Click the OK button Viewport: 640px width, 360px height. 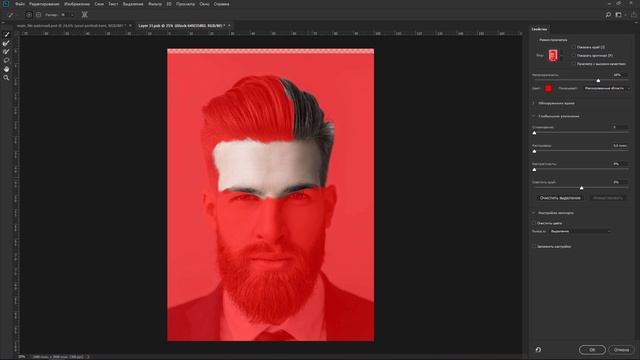(x=592, y=350)
